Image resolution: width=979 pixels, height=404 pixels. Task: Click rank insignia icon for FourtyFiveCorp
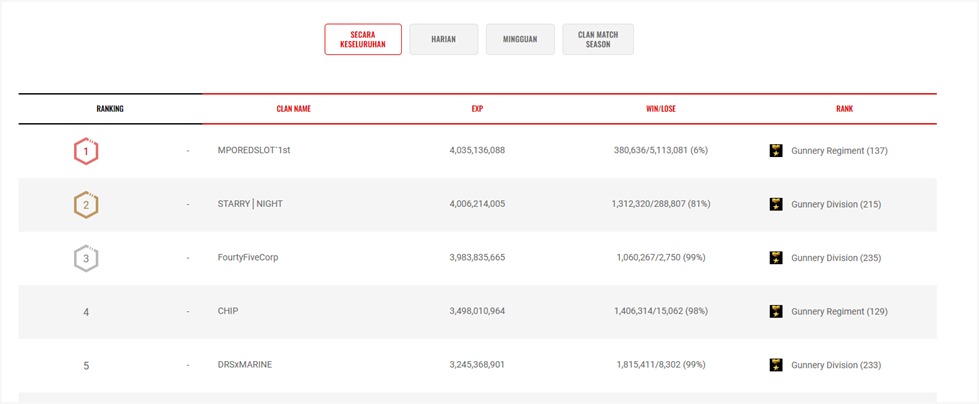click(775, 258)
